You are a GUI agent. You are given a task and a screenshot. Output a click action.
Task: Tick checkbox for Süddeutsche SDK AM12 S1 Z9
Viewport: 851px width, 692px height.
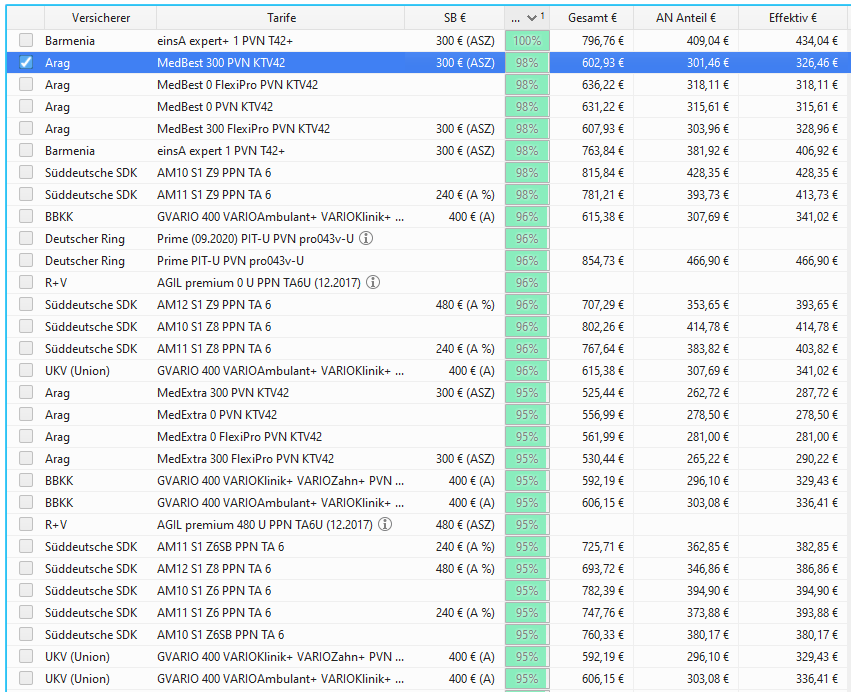(x=26, y=304)
